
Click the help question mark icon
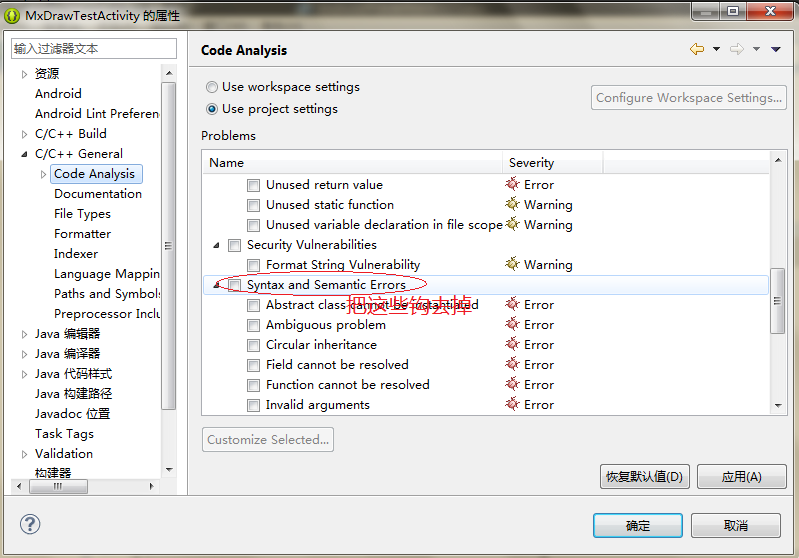30,525
